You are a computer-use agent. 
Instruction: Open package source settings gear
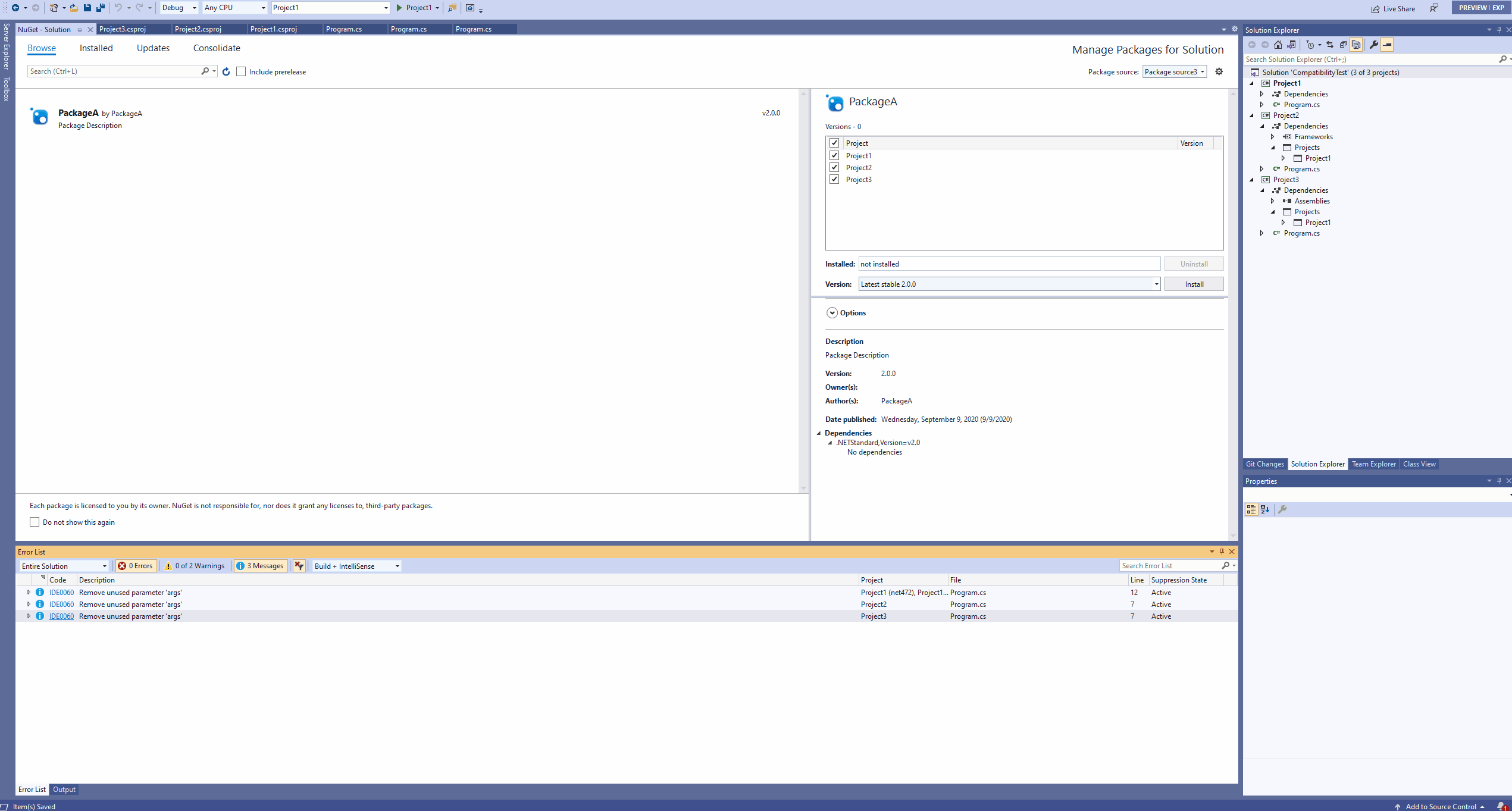1219,71
